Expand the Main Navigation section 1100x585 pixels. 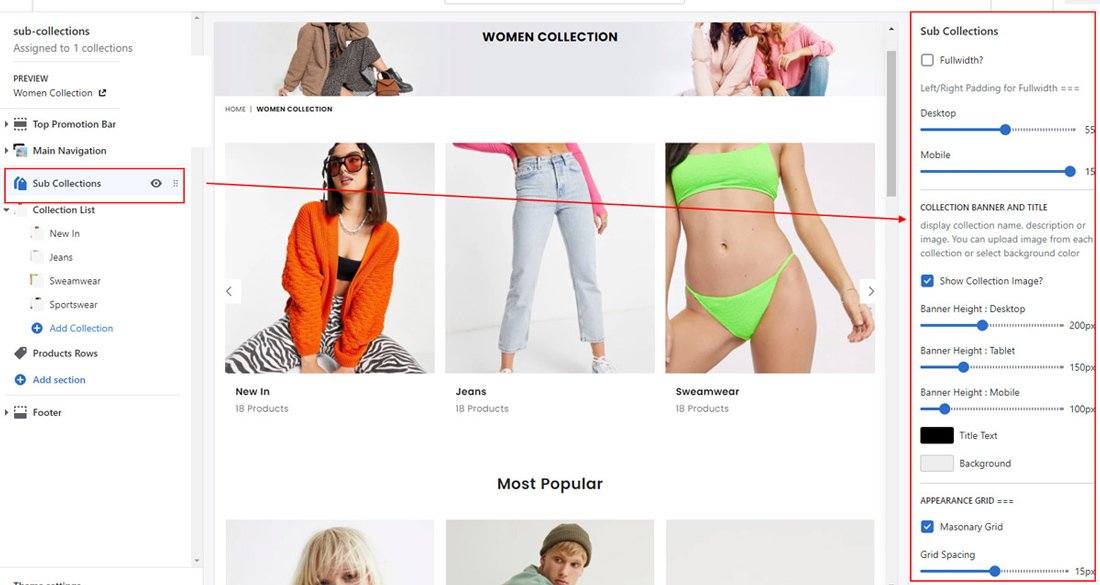pyautogui.click(x=6, y=151)
